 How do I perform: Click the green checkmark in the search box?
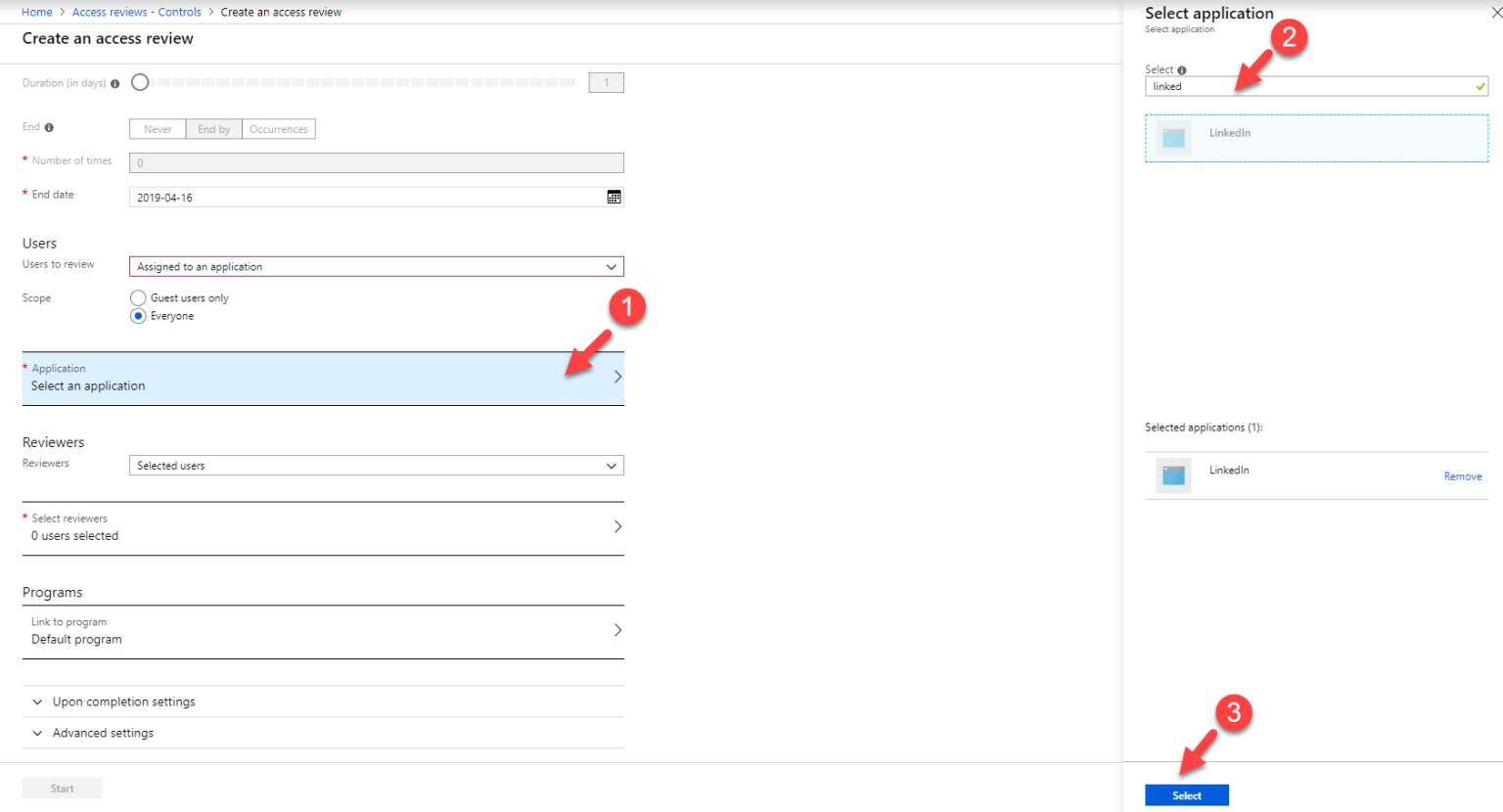[1480, 86]
